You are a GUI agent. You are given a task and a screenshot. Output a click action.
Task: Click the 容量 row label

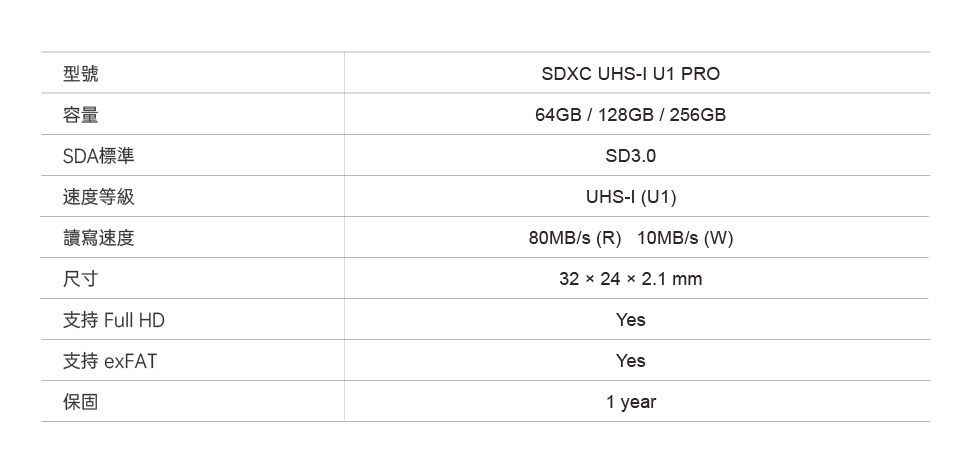81,115
